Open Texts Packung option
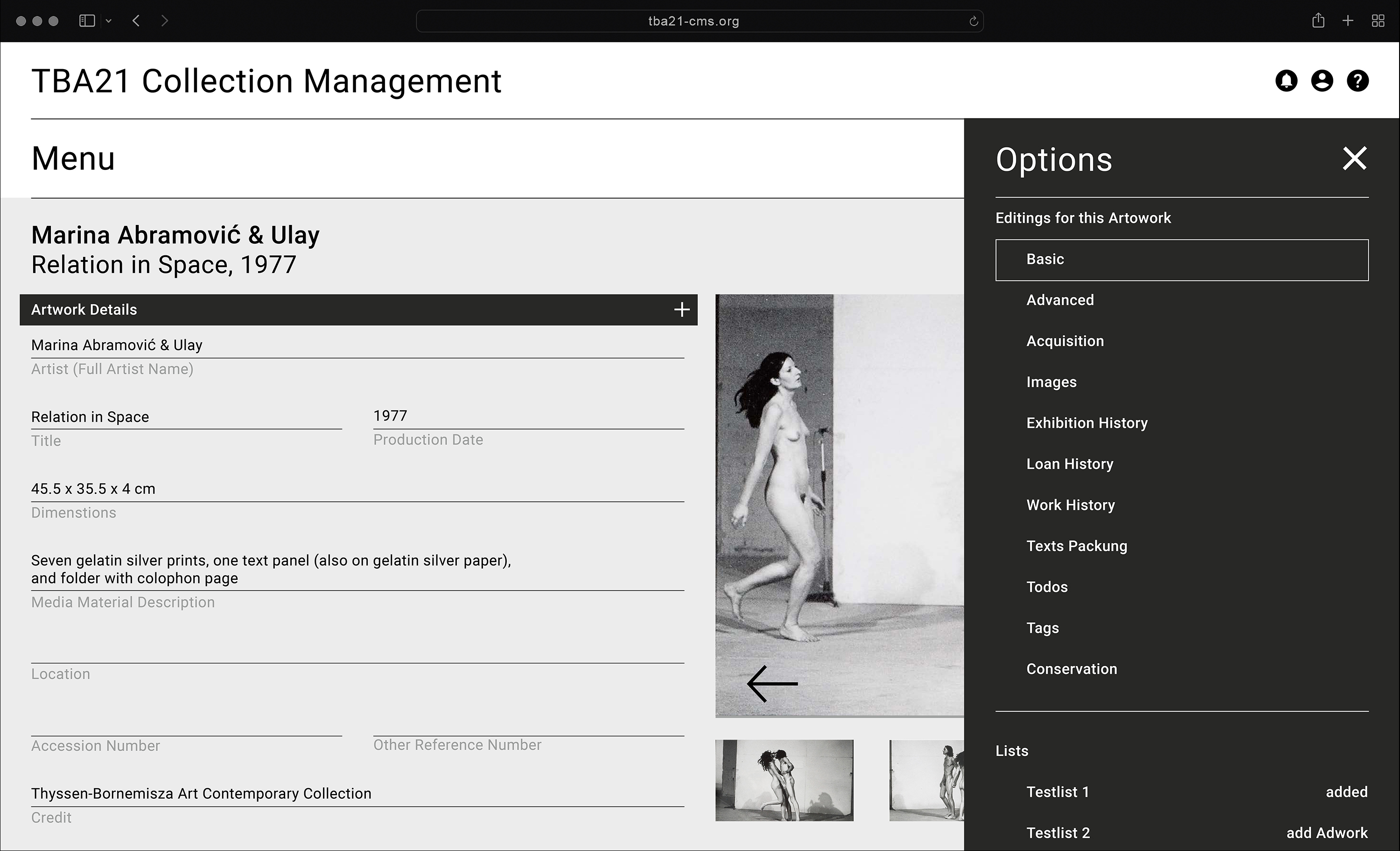 pos(1077,546)
